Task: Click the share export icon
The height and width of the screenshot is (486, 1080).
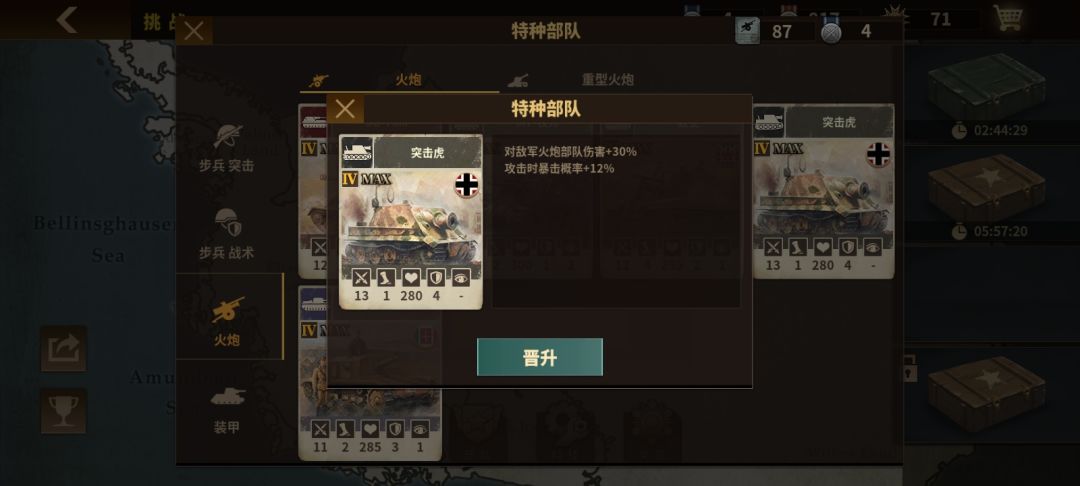Action: pos(63,348)
